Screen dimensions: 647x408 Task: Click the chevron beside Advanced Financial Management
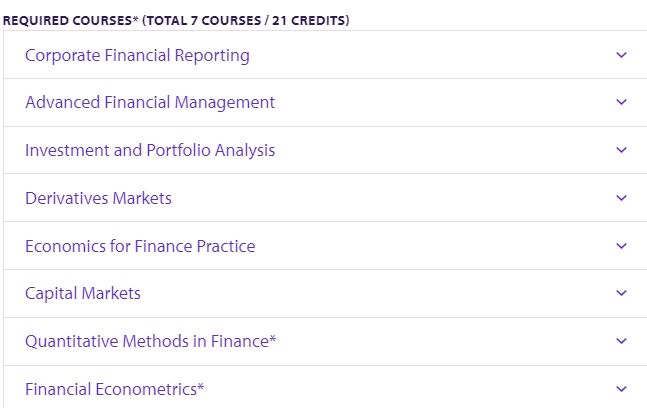pos(621,102)
